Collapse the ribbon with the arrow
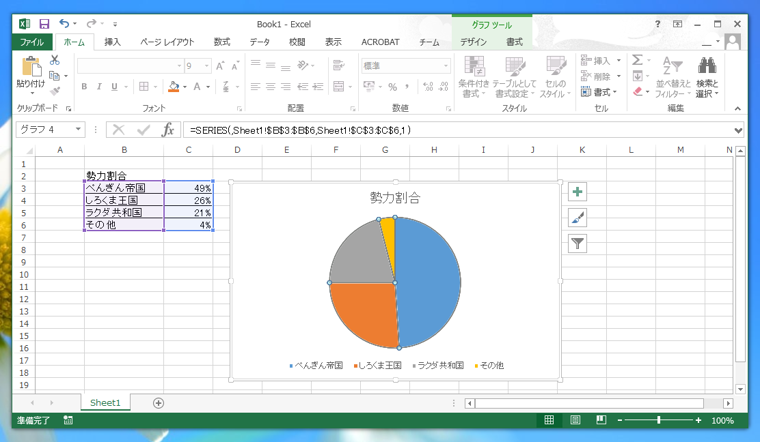This screenshot has width=760, height=442. coord(738,109)
